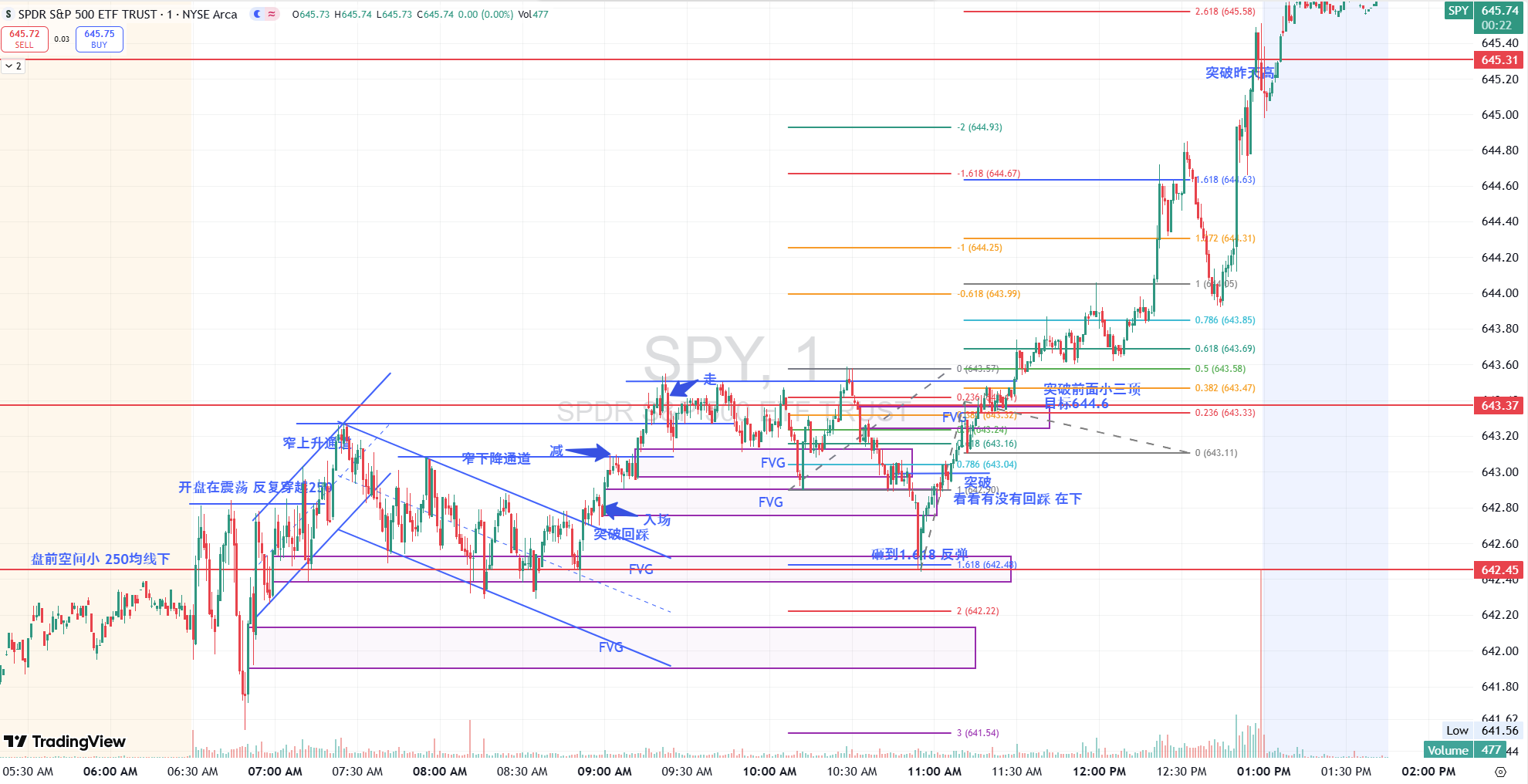Click the 645.31 red price axis label
This screenshot has width=1528, height=784.
click(1499, 60)
